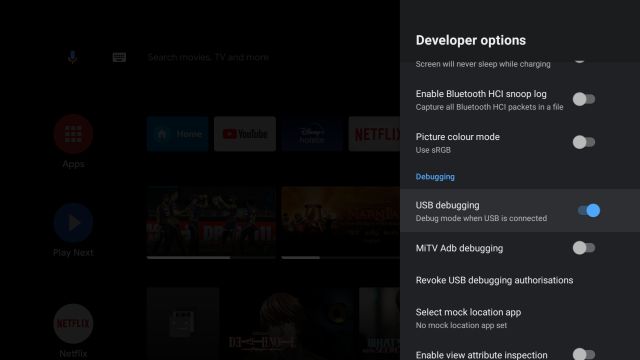Screen dimensions: 640x360
Task: Open the Apps grid icon
Action: [73, 134]
